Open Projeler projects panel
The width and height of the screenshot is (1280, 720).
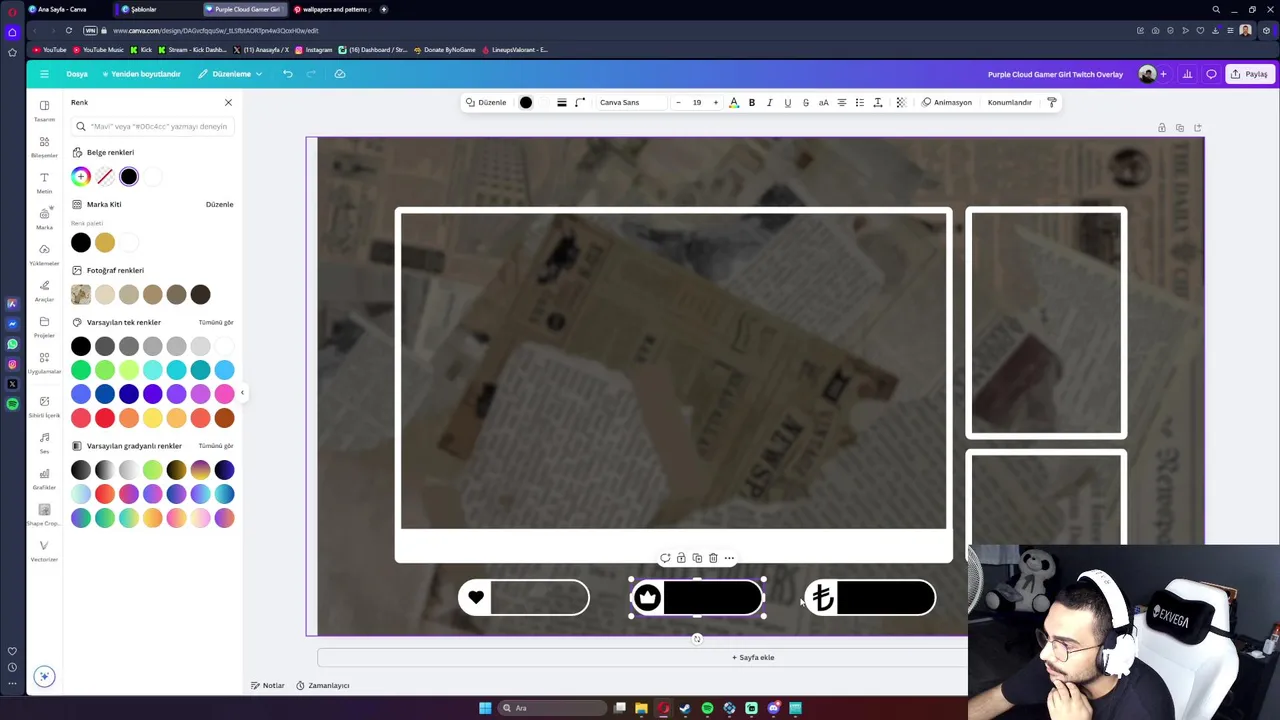(x=44, y=326)
